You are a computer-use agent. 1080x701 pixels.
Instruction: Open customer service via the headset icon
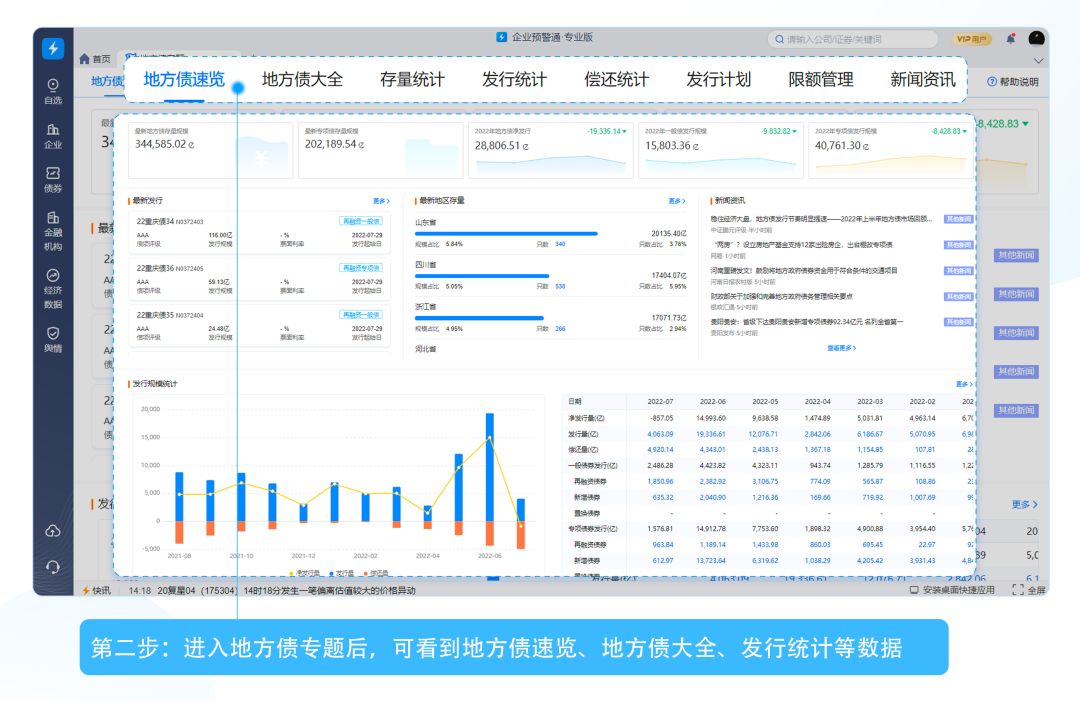[x=53, y=566]
